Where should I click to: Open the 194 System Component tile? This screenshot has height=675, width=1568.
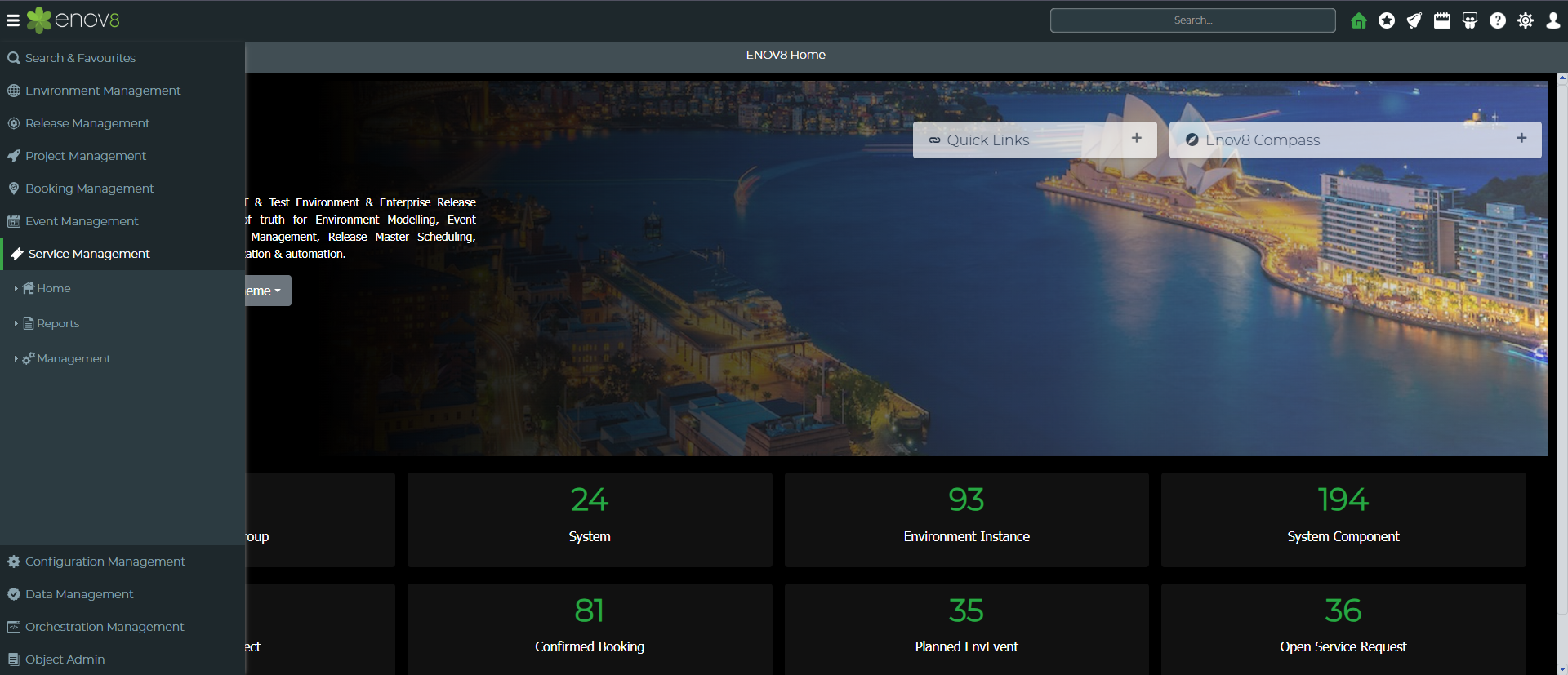click(1343, 520)
